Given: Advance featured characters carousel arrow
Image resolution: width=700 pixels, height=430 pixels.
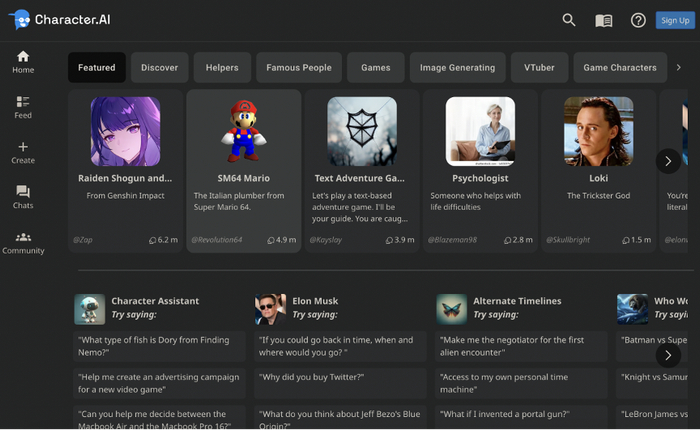Looking at the screenshot, I should (x=668, y=161).
